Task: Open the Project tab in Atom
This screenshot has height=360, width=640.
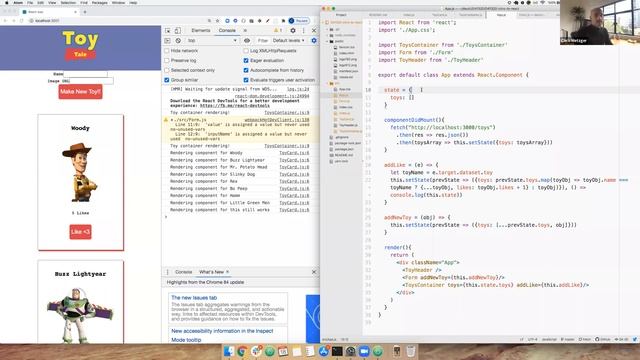Action: tap(341, 15)
